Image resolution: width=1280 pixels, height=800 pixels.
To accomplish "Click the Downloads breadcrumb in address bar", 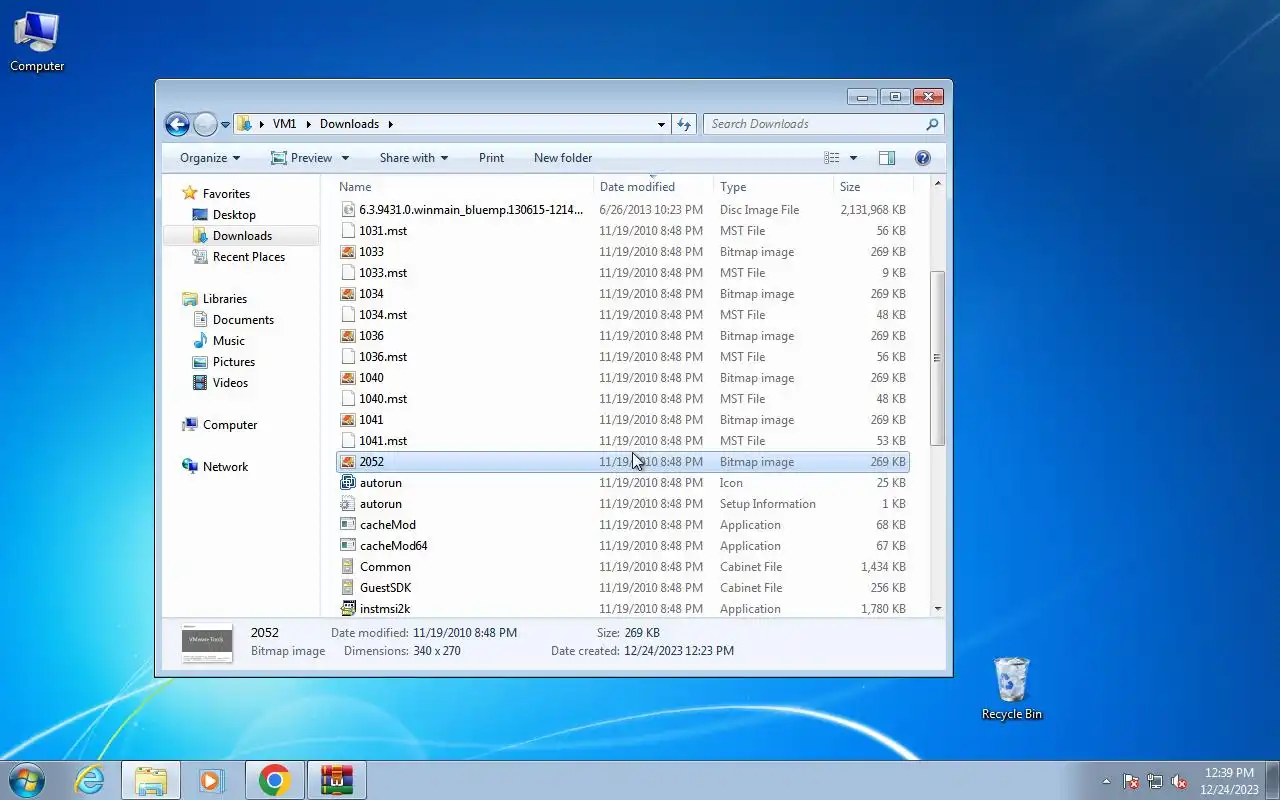I will [349, 124].
